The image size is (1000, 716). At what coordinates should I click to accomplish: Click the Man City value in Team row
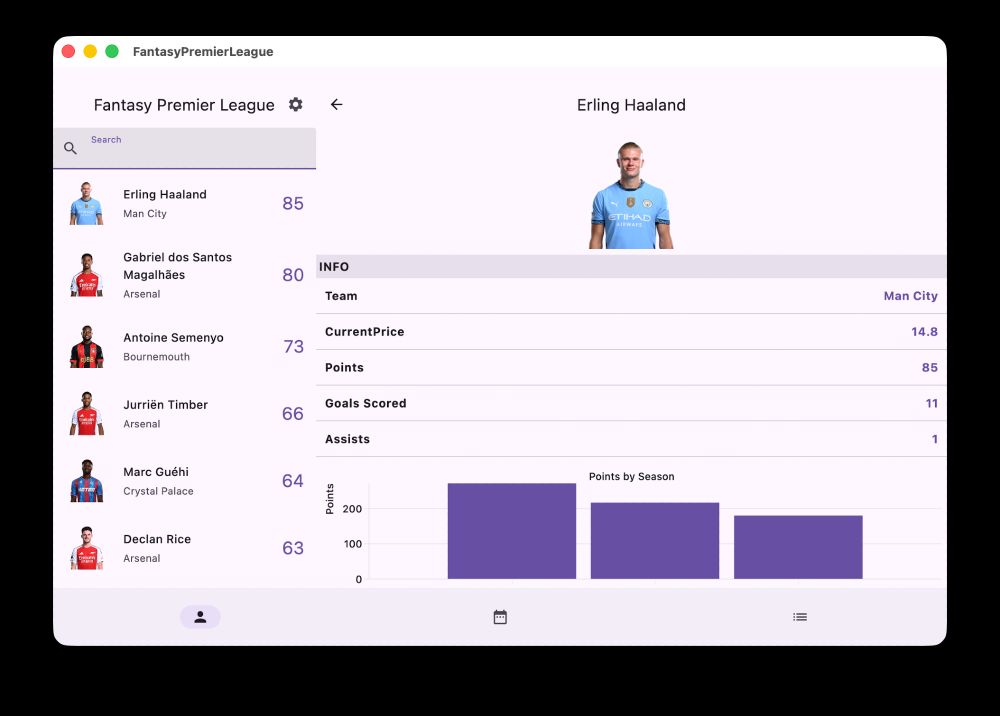[910, 296]
